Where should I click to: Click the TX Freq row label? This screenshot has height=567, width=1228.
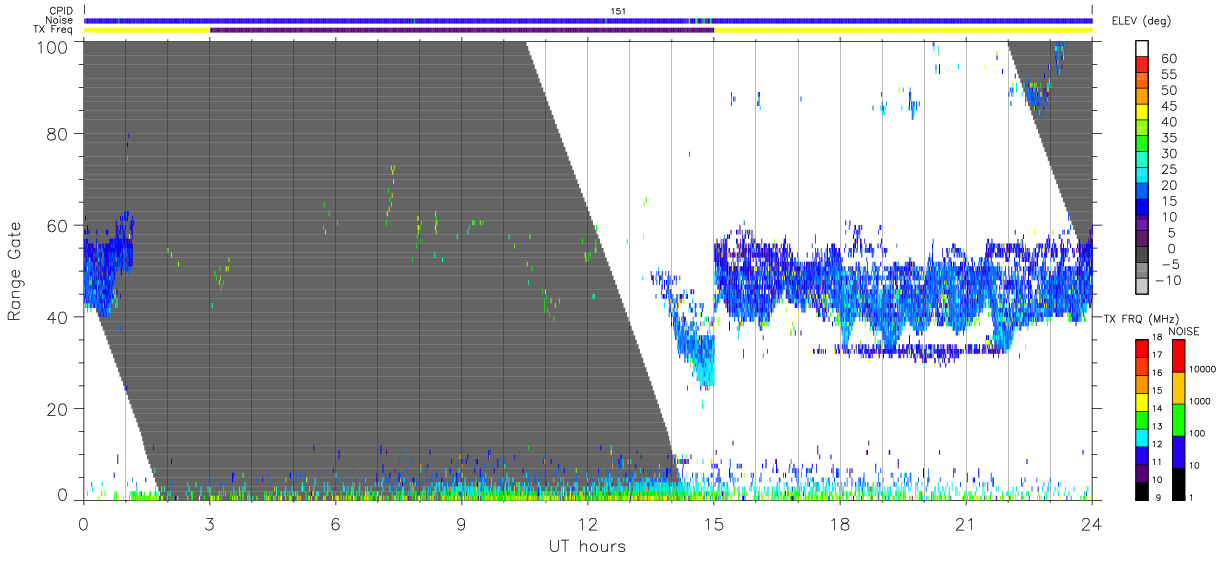point(55,30)
